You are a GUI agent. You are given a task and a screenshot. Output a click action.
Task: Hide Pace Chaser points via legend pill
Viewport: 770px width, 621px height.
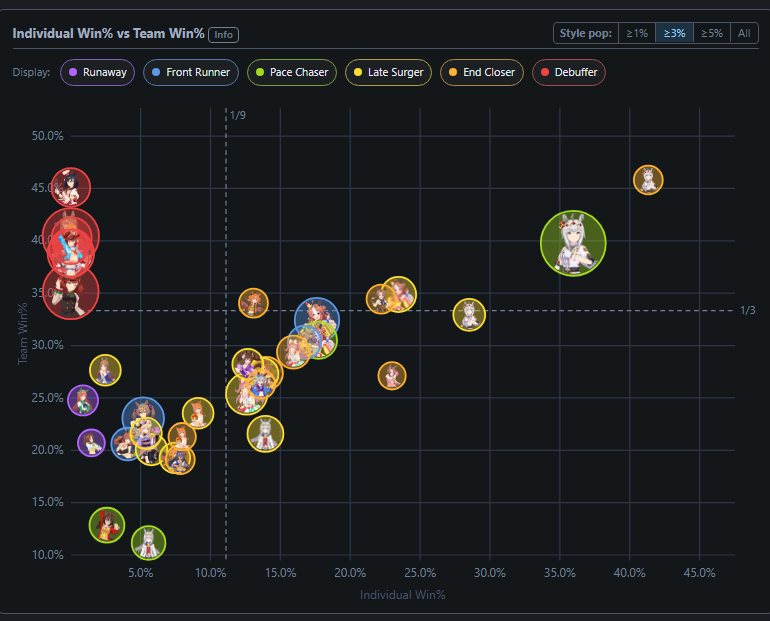click(x=292, y=72)
